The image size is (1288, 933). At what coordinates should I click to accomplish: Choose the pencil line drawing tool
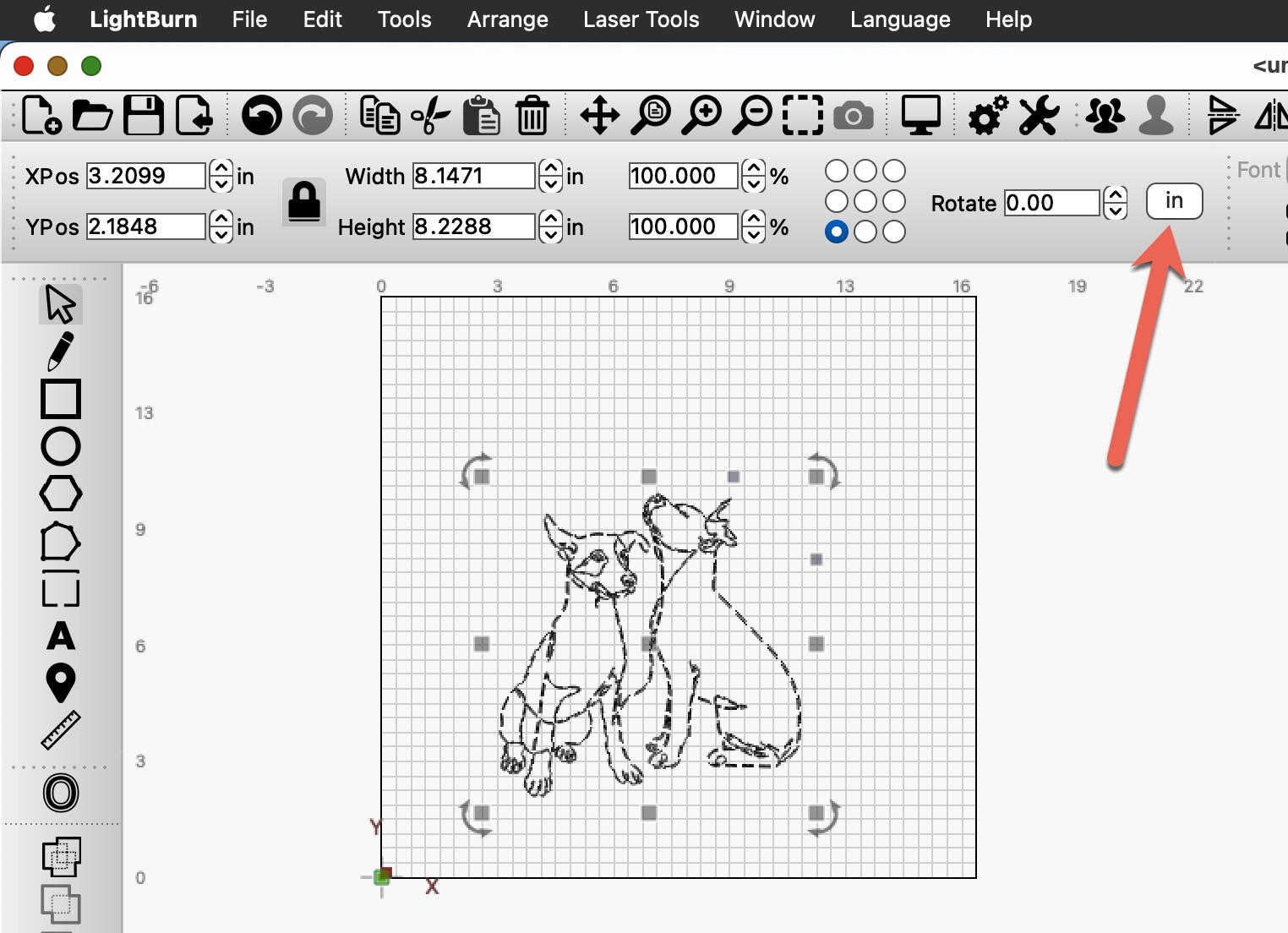click(x=60, y=352)
